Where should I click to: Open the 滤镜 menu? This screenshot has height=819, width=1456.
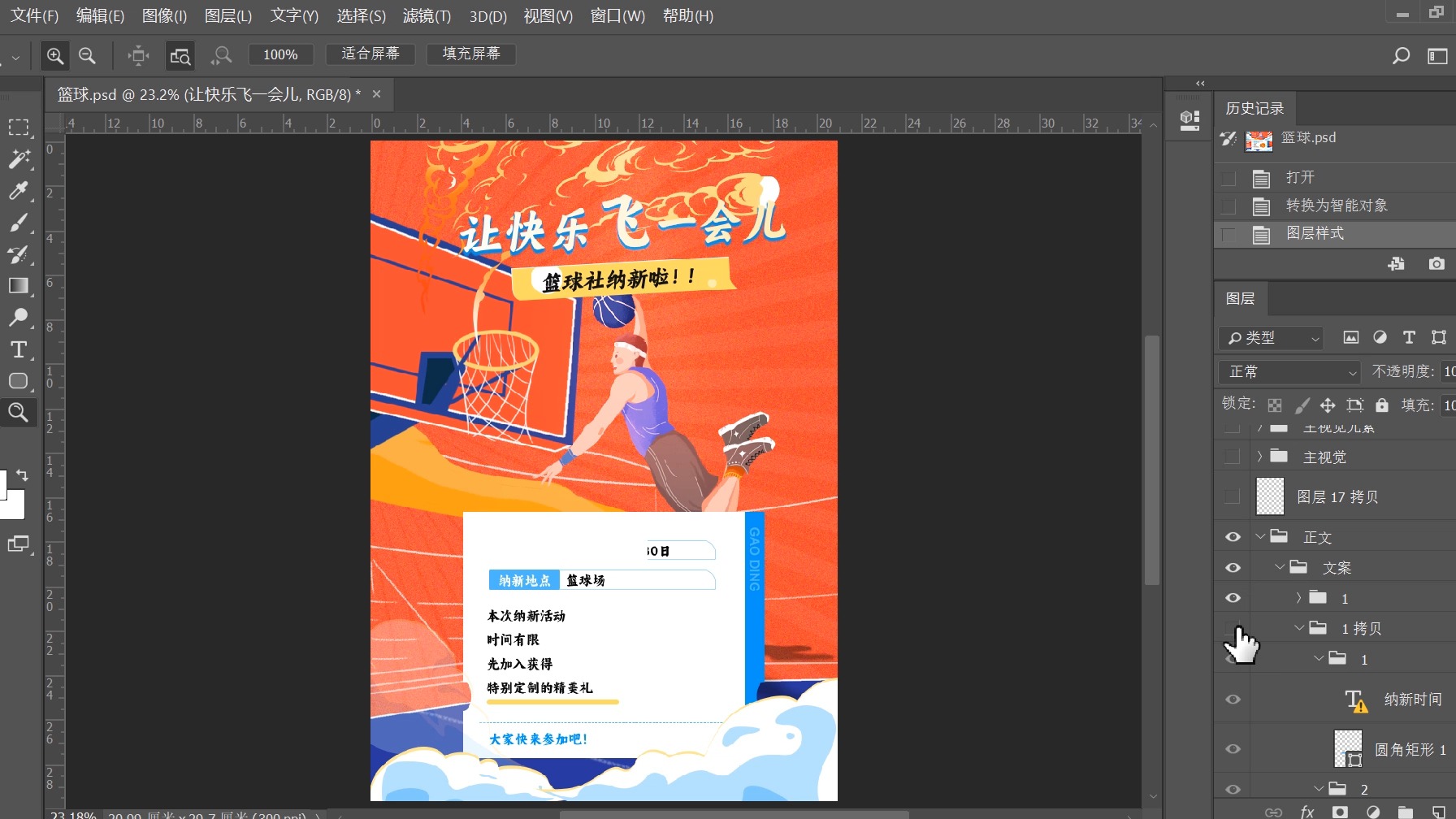[x=426, y=15]
